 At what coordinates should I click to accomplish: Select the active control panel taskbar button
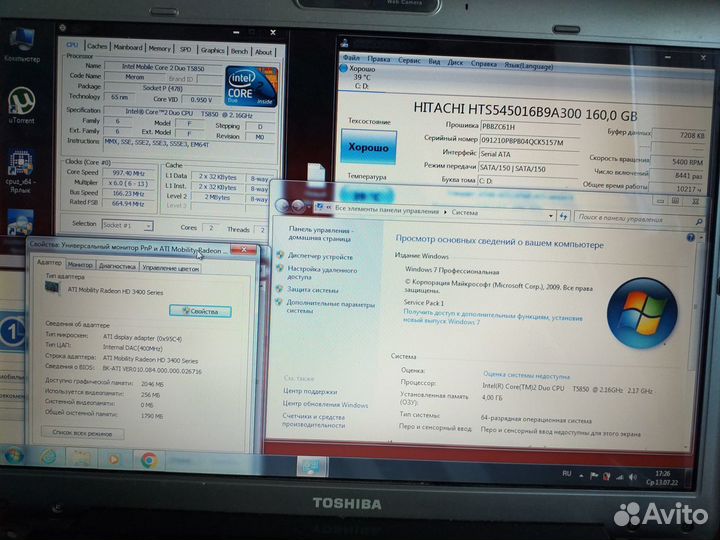(312, 467)
